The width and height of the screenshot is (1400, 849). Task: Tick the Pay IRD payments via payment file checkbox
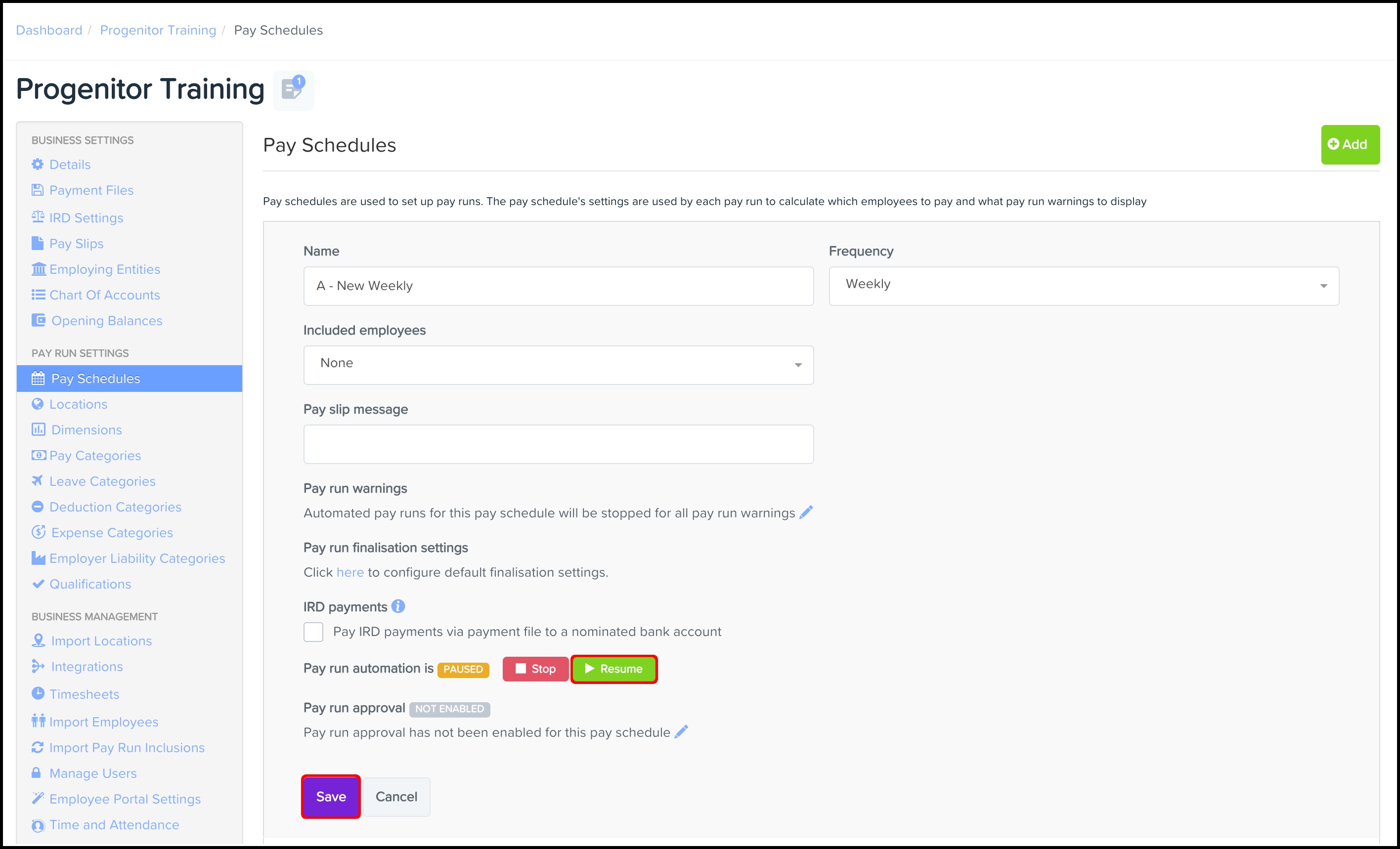pyautogui.click(x=313, y=632)
